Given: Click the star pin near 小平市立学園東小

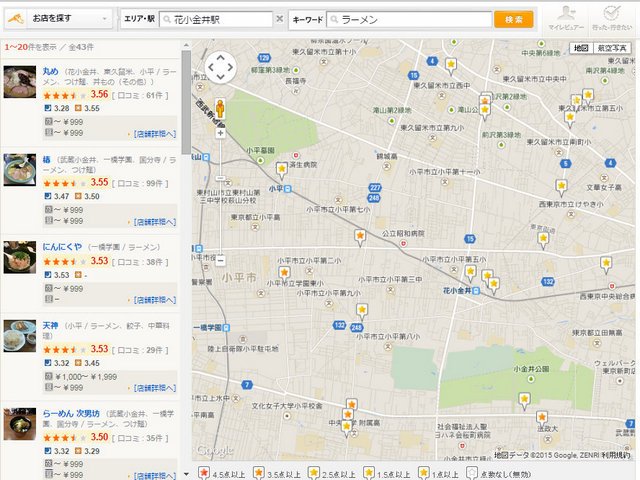Looking at the screenshot, I should 284,273.
